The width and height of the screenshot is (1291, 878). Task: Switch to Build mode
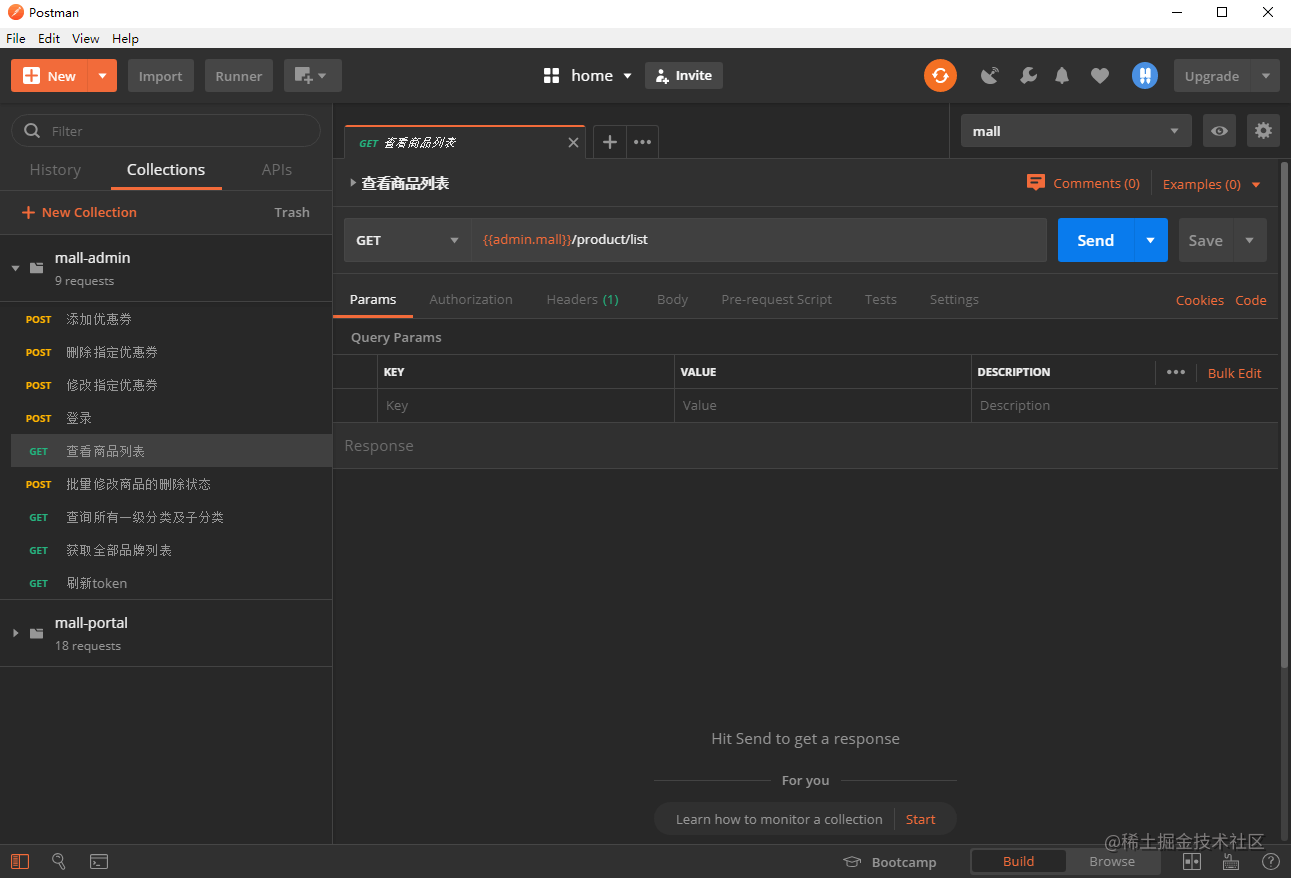click(1018, 861)
